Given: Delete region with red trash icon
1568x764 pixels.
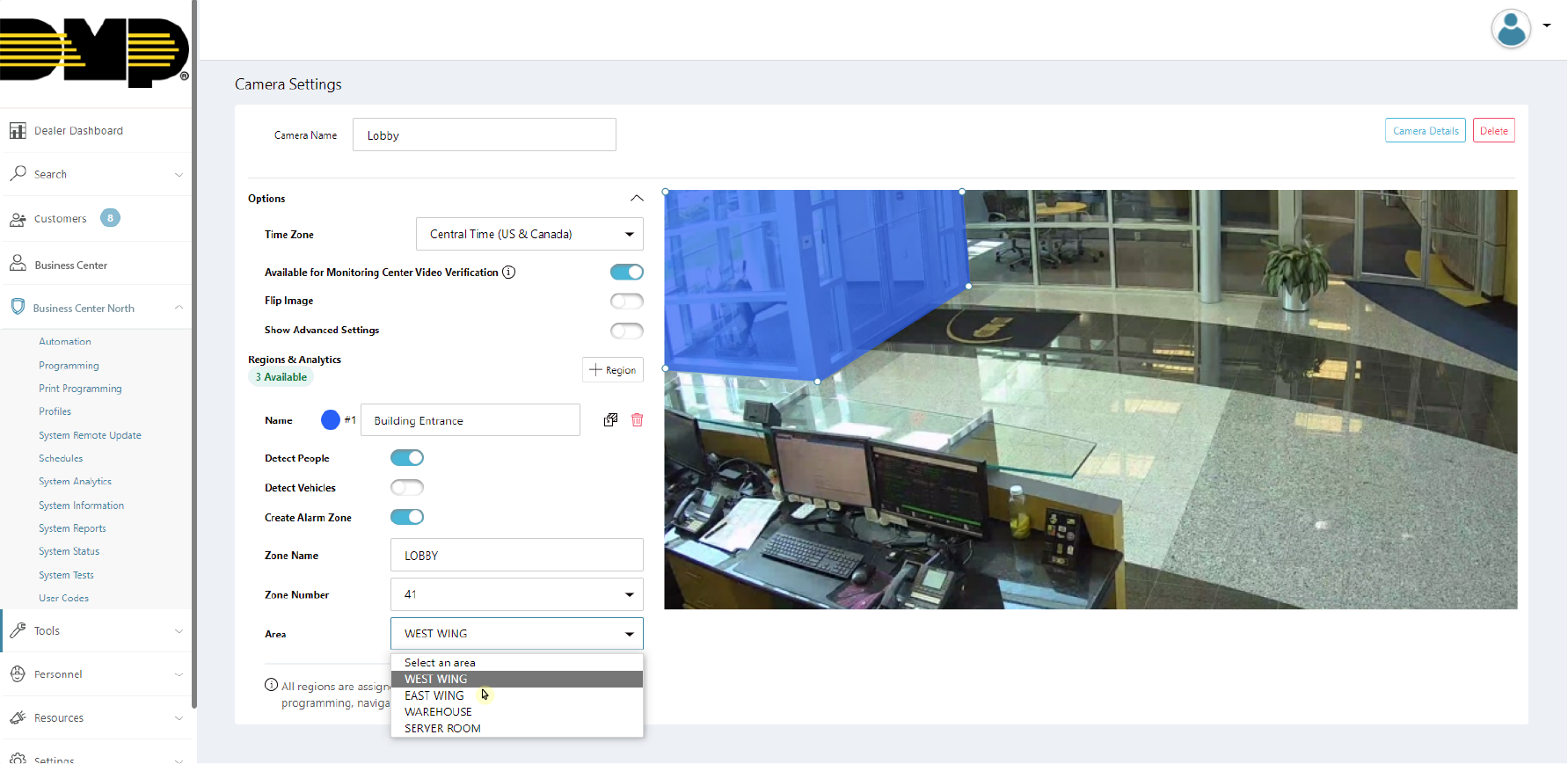Looking at the screenshot, I should [x=637, y=420].
